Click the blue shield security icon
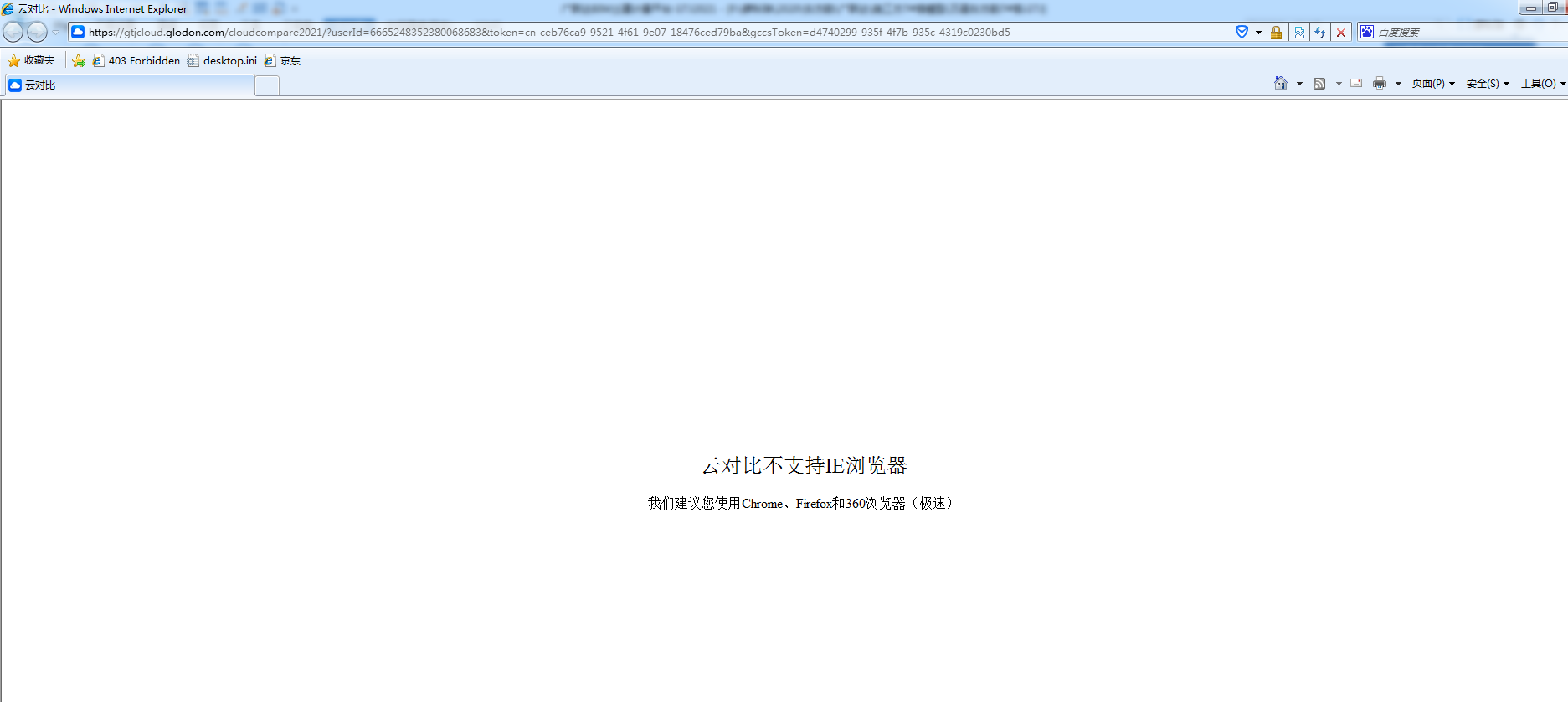This screenshot has width=1568, height=702. coord(1242,32)
